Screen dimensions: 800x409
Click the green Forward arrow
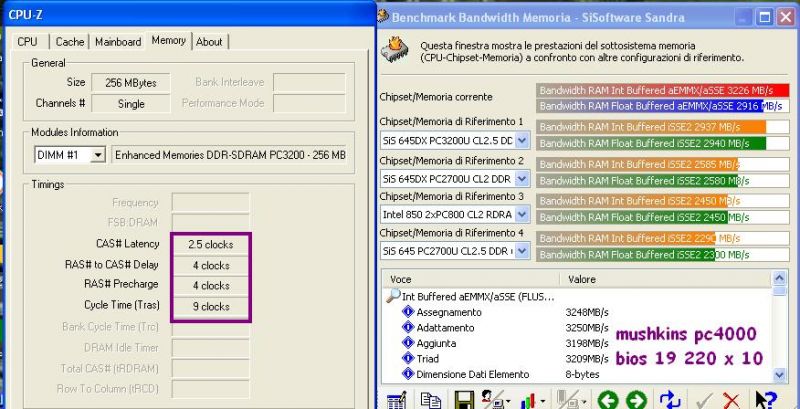(x=636, y=400)
